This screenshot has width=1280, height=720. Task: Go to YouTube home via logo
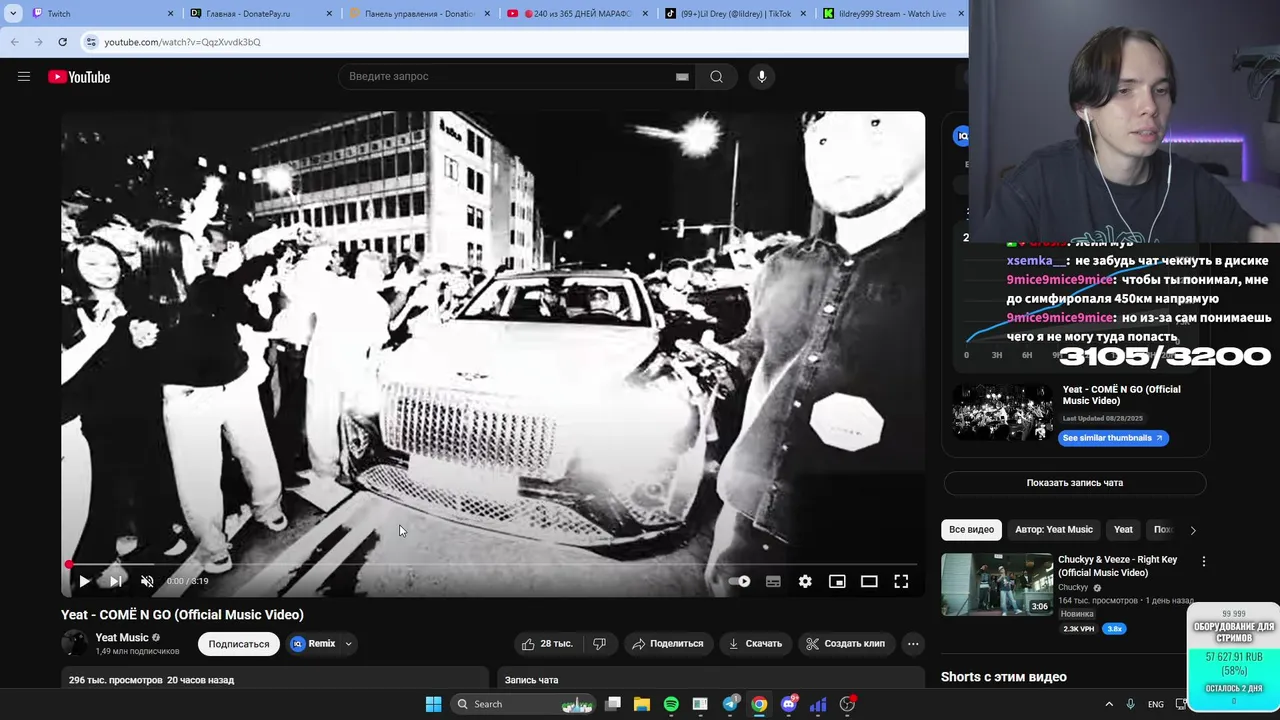pyautogui.click(x=79, y=77)
